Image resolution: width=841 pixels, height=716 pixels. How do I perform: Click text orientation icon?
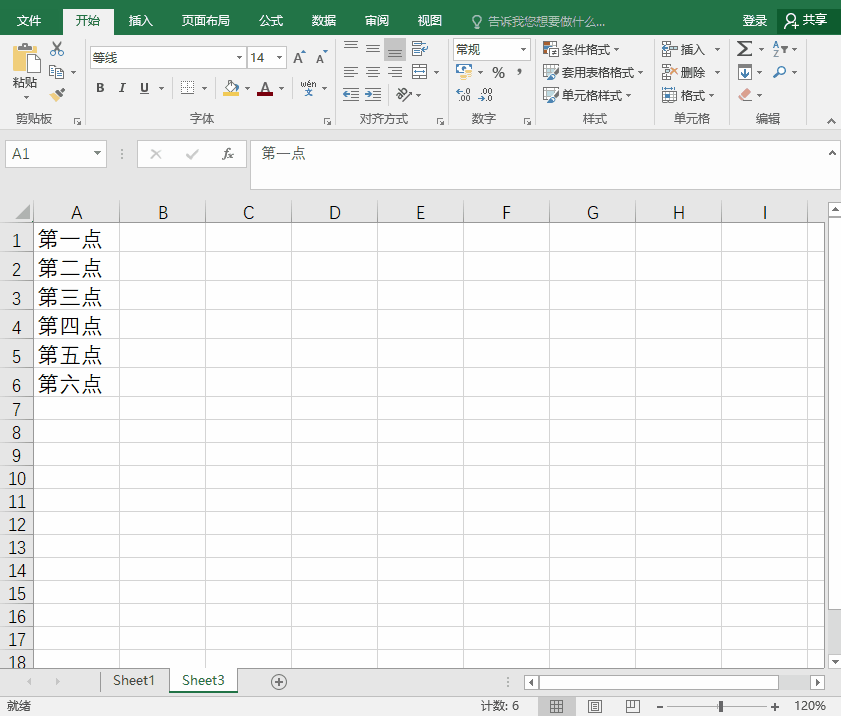tap(404, 95)
